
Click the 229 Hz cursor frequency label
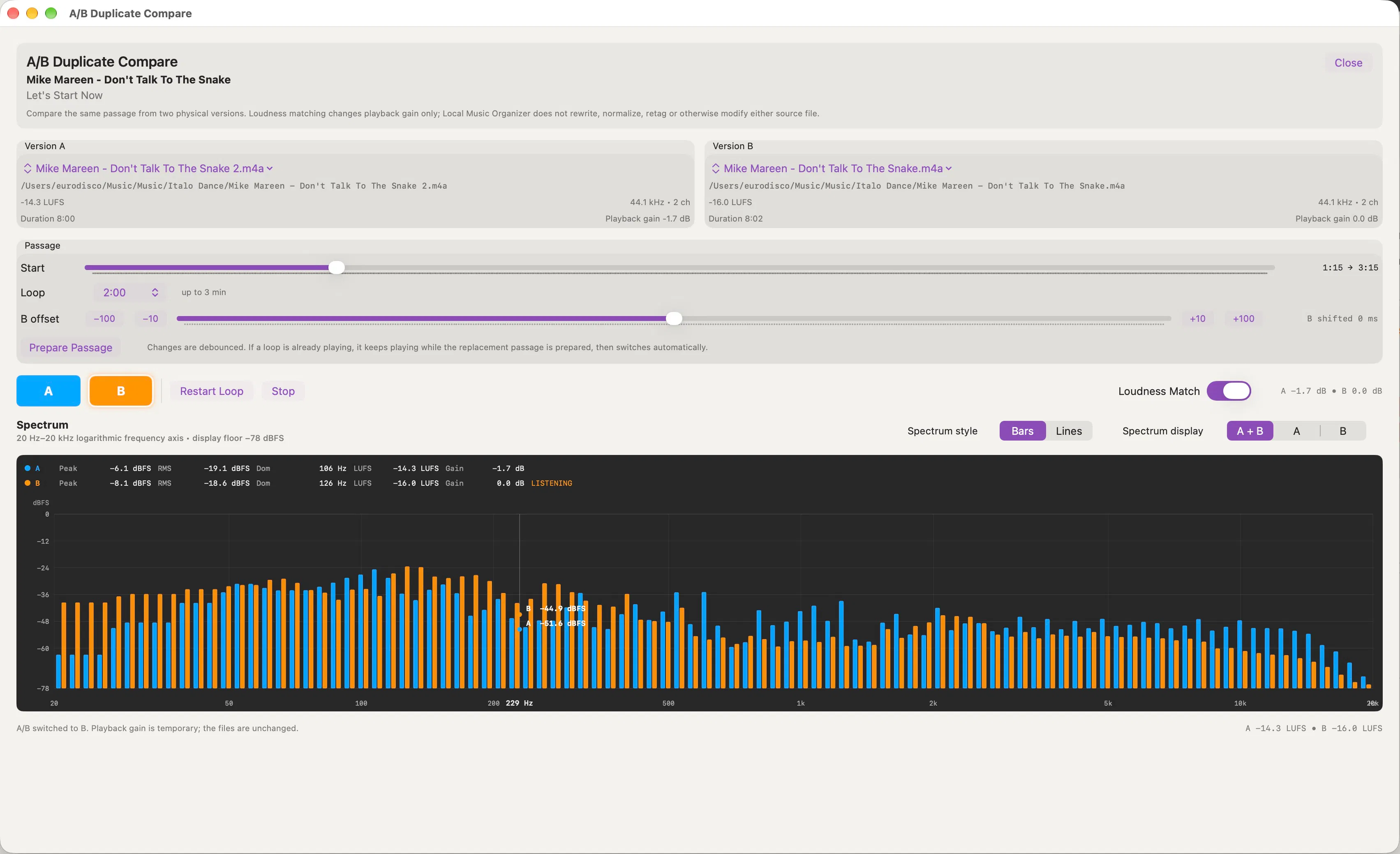(x=519, y=703)
